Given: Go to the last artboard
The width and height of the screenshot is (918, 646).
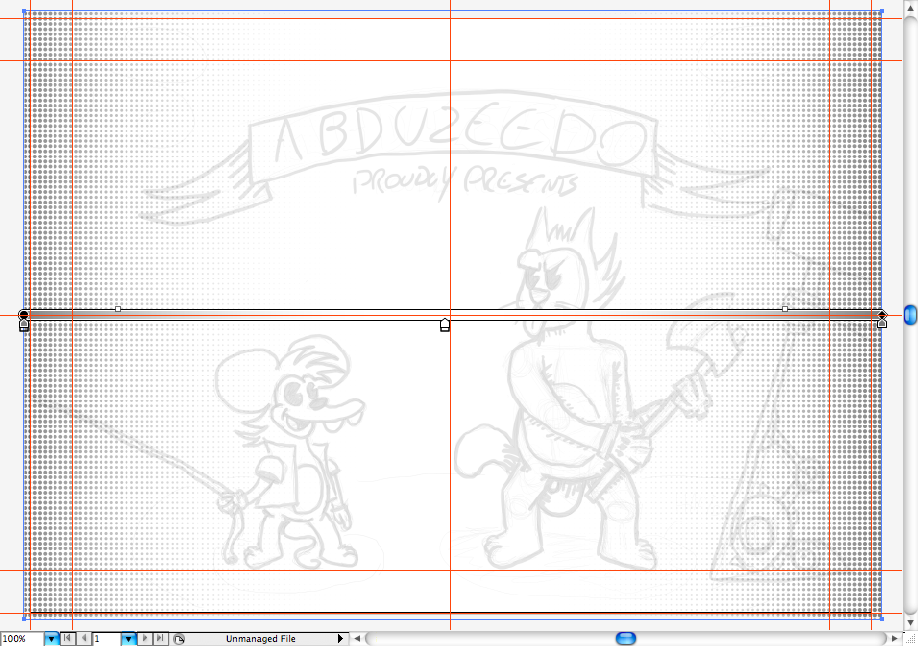Looking at the screenshot, I should 160,638.
